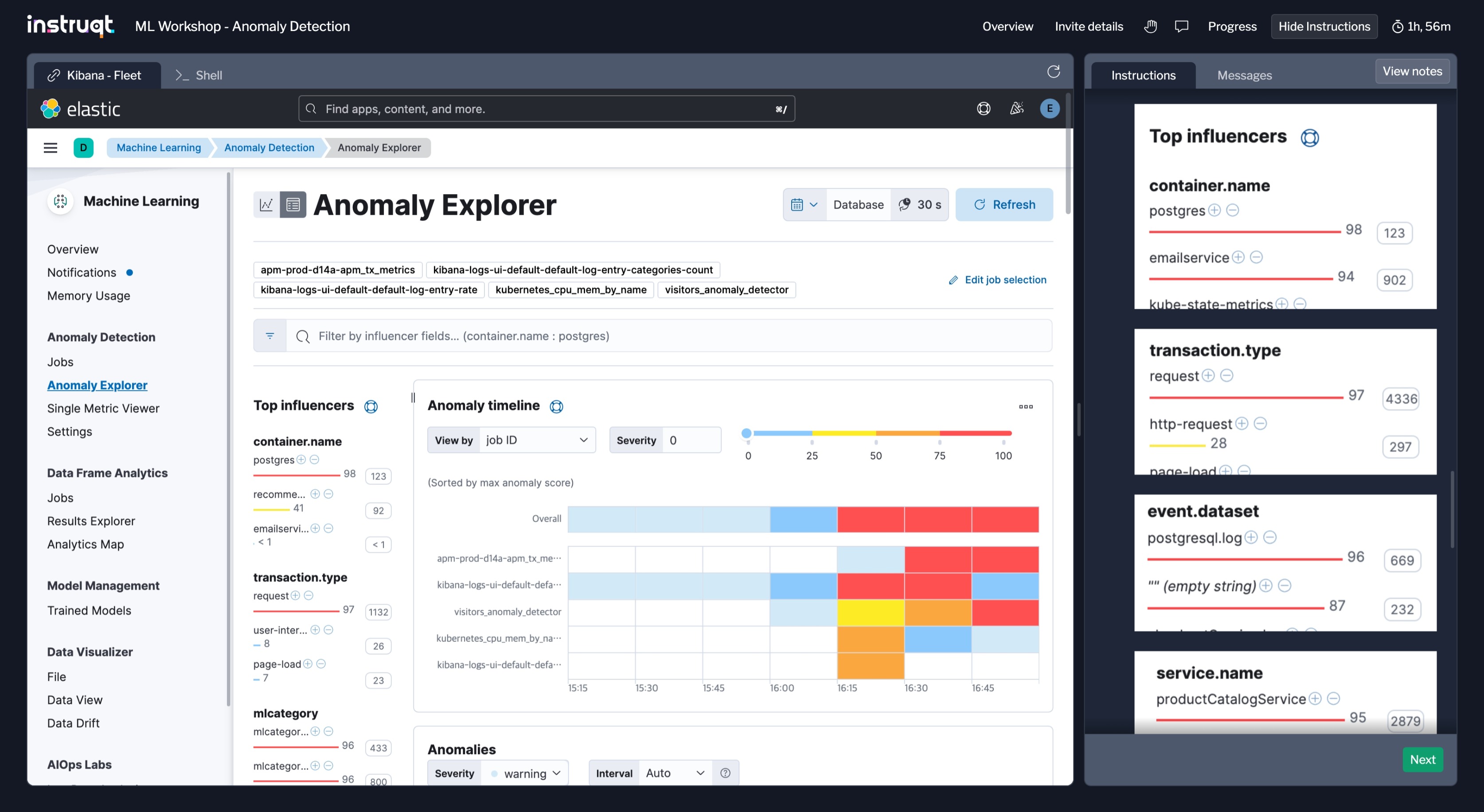Click the Severity number input field
The width and height of the screenshot is (1484, 812).
pyautogui.click(x=691, y=440)
